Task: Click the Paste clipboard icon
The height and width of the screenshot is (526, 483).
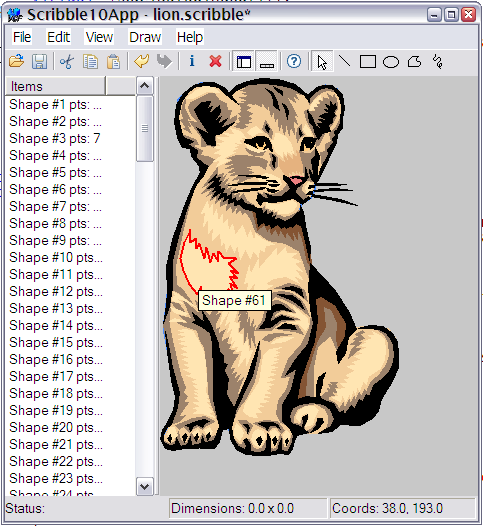Action: [113, 61]
